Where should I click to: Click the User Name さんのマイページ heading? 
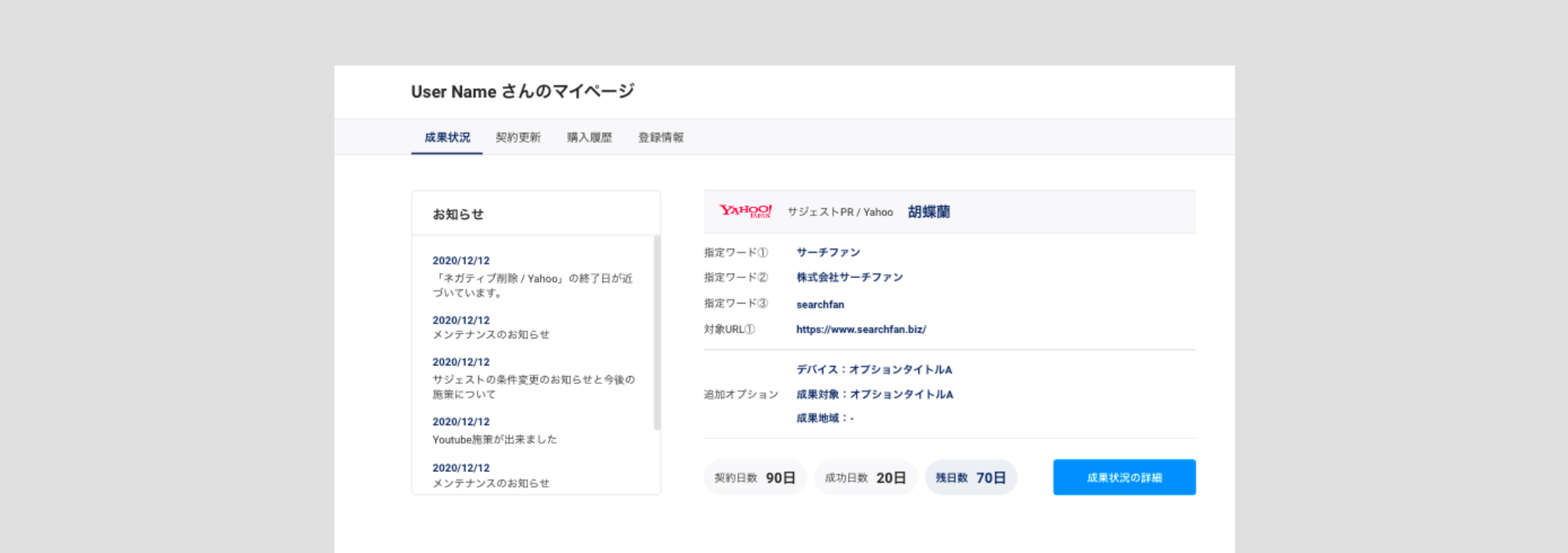coord(522,92)
